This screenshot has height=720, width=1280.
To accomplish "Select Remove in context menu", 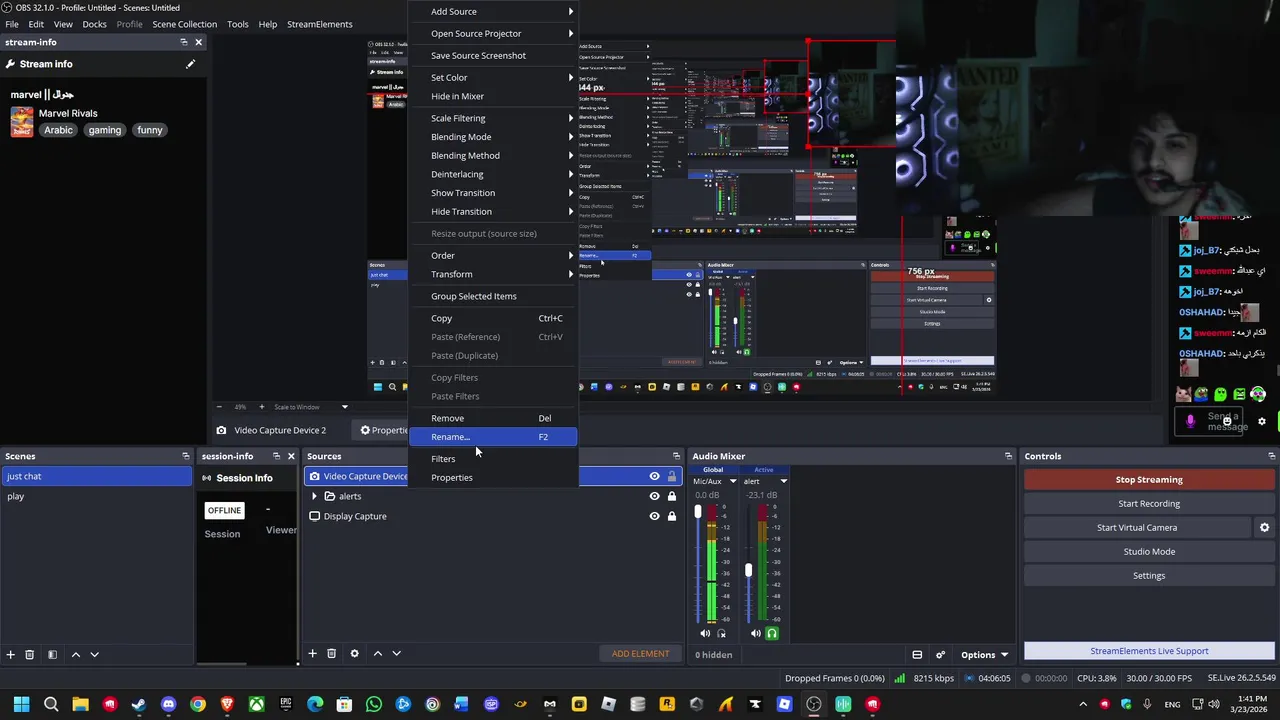I will click(493, 418).
